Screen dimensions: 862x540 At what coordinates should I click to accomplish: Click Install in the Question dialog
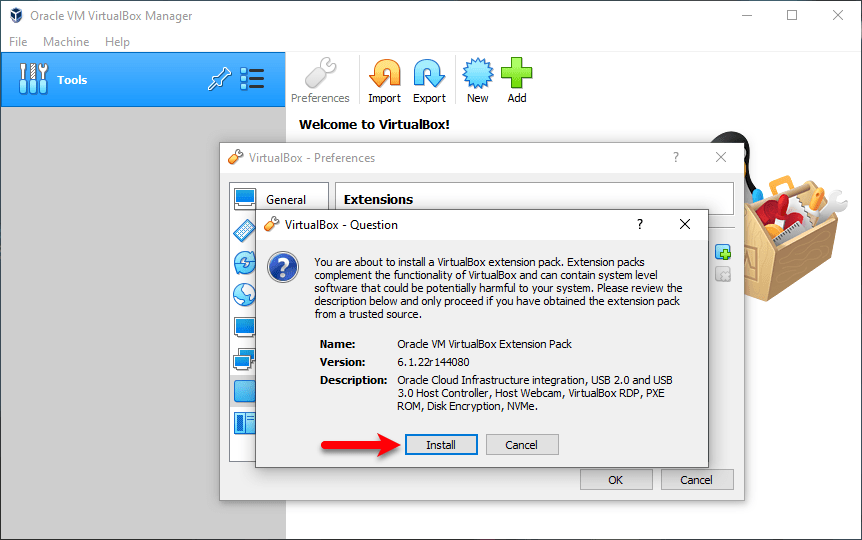point(441,445)
